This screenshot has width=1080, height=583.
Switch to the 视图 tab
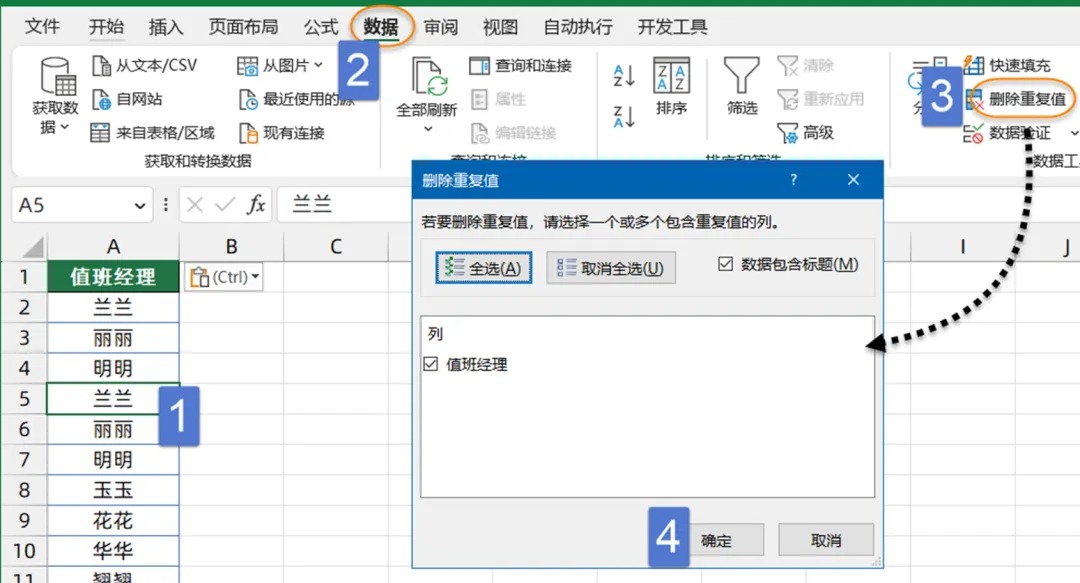click(500, 27)
